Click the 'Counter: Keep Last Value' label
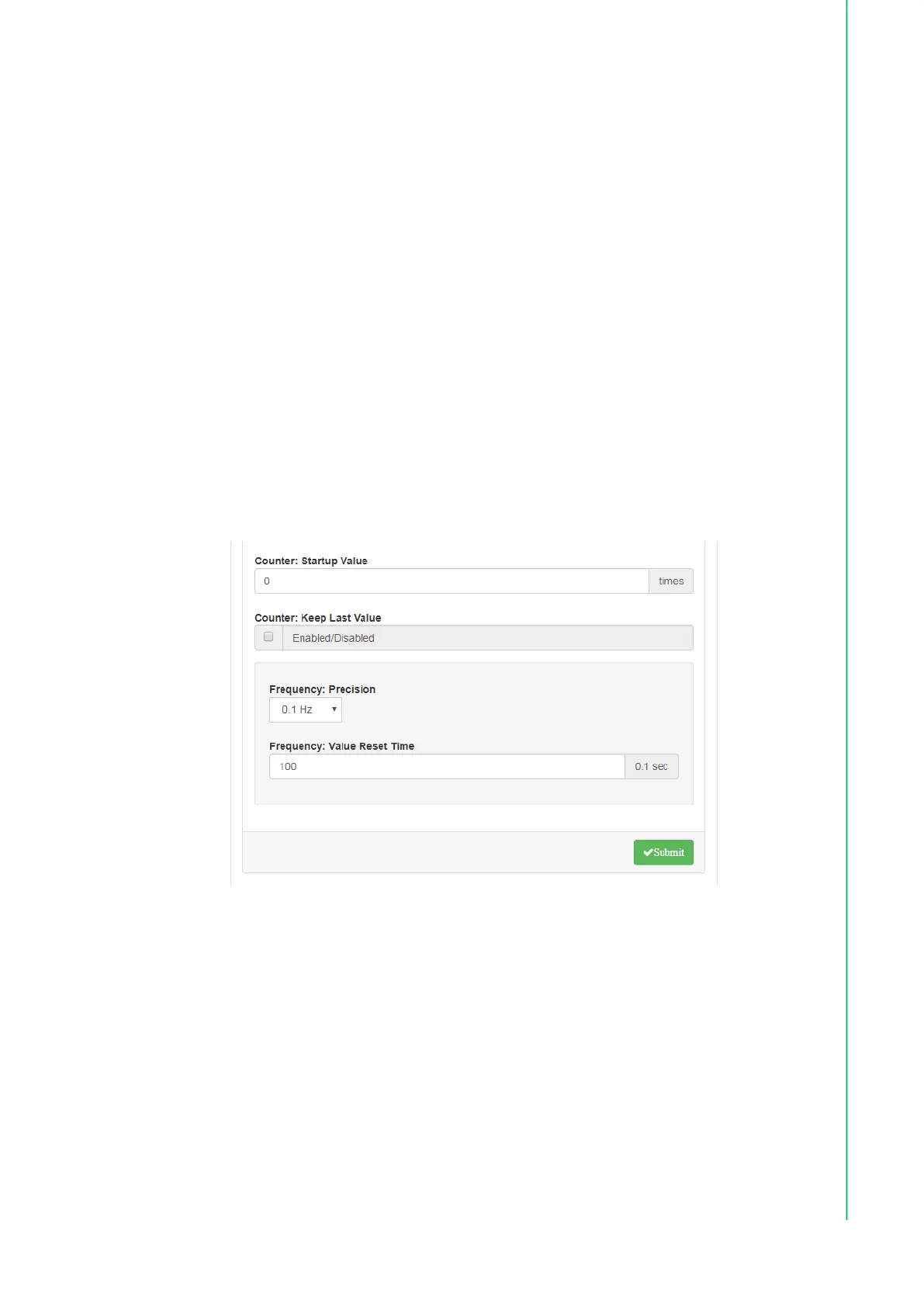Viewport: 924px width, 1307px height. pos(318,618)
